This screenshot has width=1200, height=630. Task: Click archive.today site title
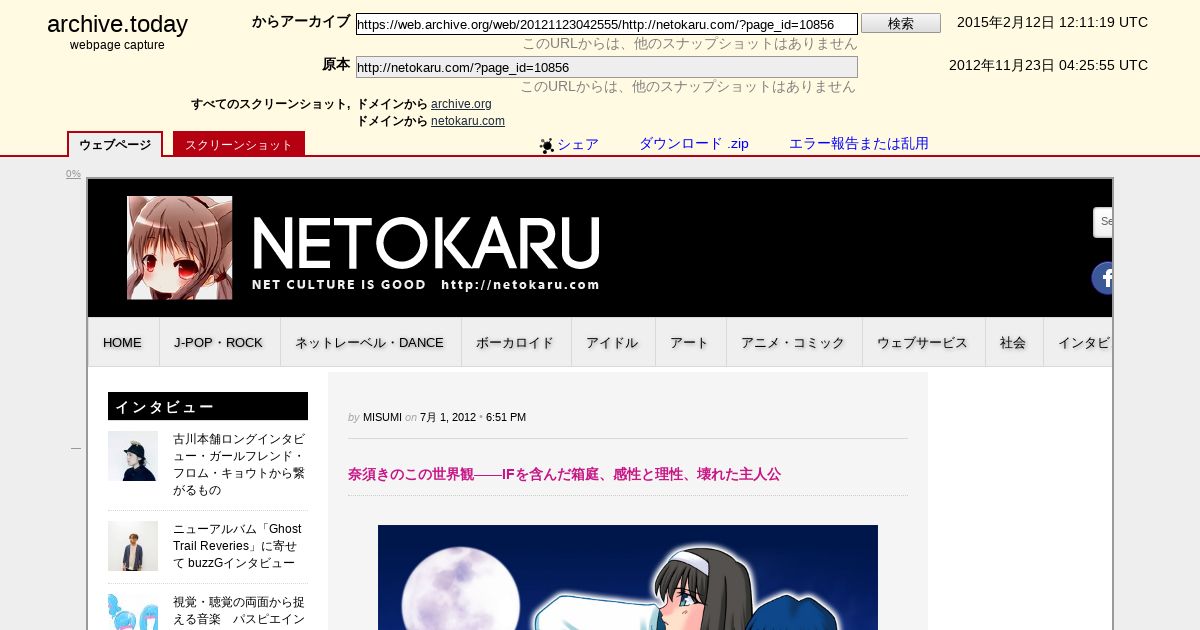pos(117,25)
